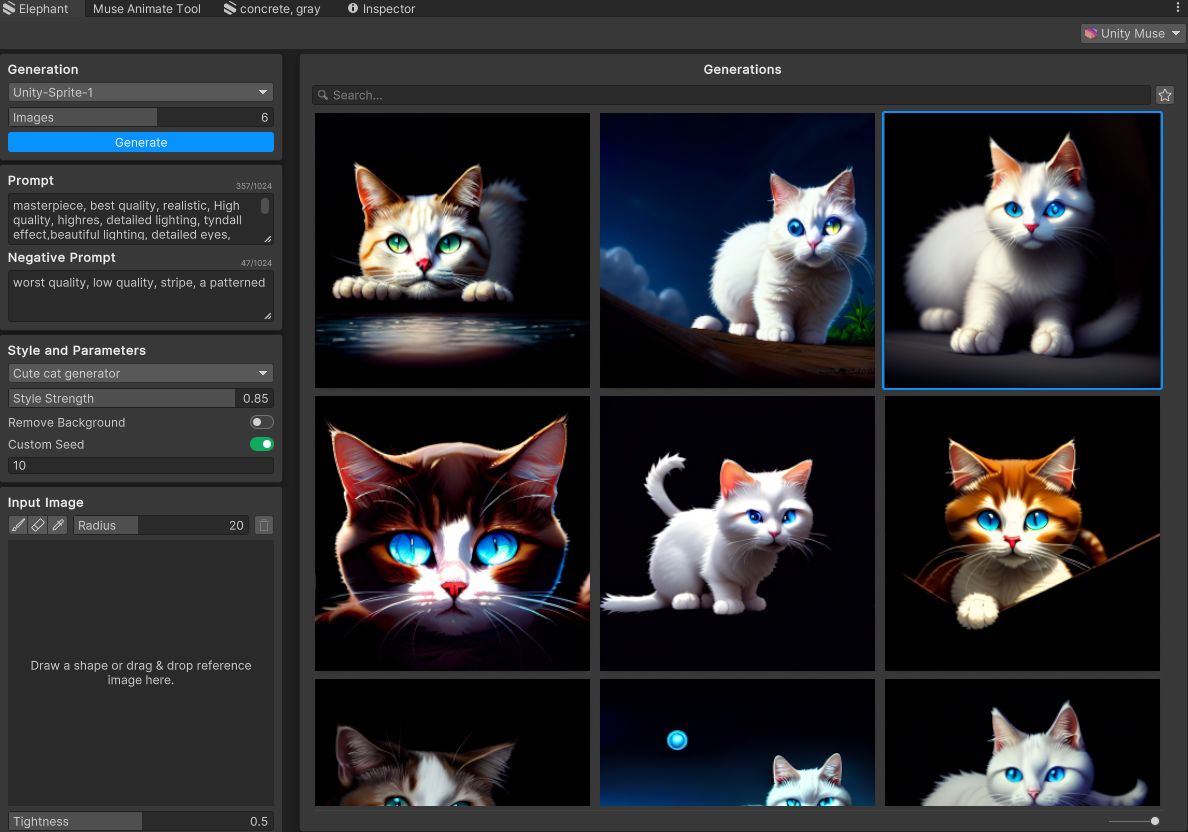Viewport: 1188px width, 832px height.
Task: Click the Generations panel title
Action: (x=742, y=69)
